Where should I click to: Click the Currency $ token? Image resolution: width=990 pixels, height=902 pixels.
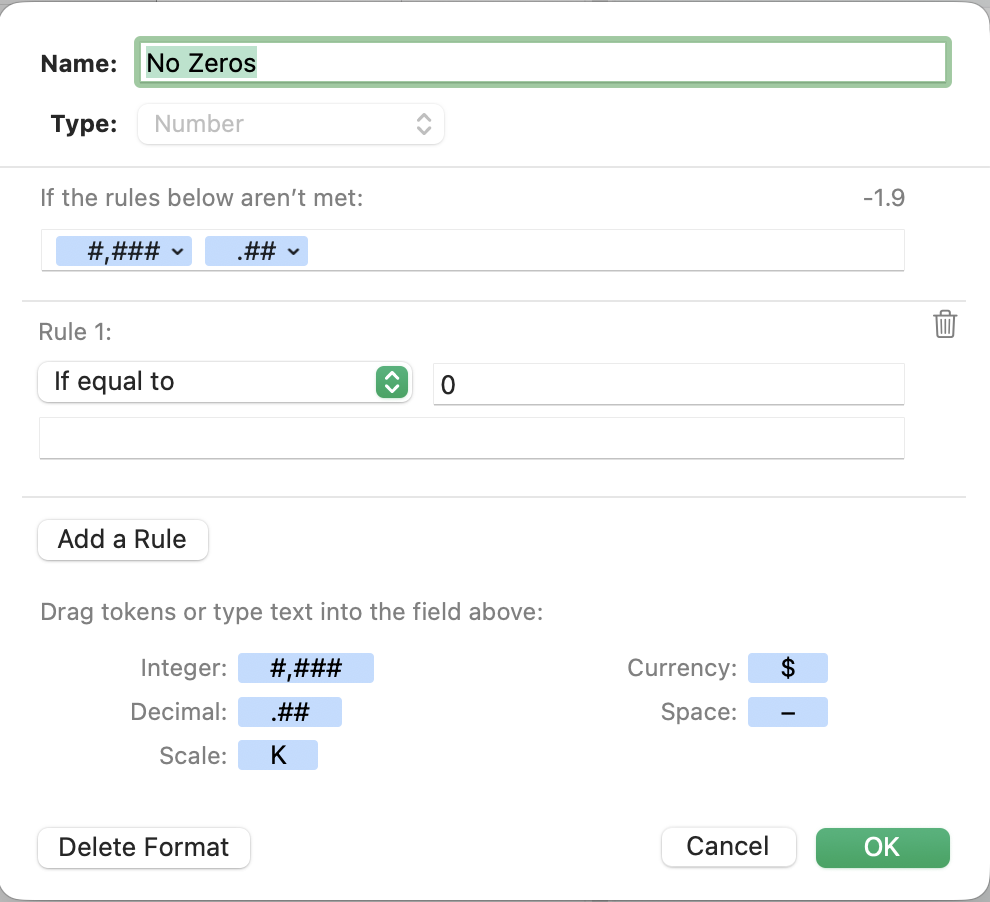pos(787,668)
